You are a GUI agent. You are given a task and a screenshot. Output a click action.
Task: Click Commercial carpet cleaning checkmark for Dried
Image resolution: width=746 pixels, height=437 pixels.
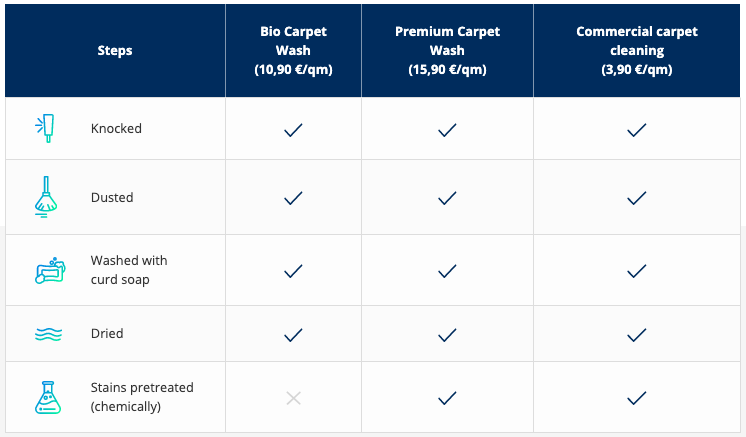[x=637, y=335]
